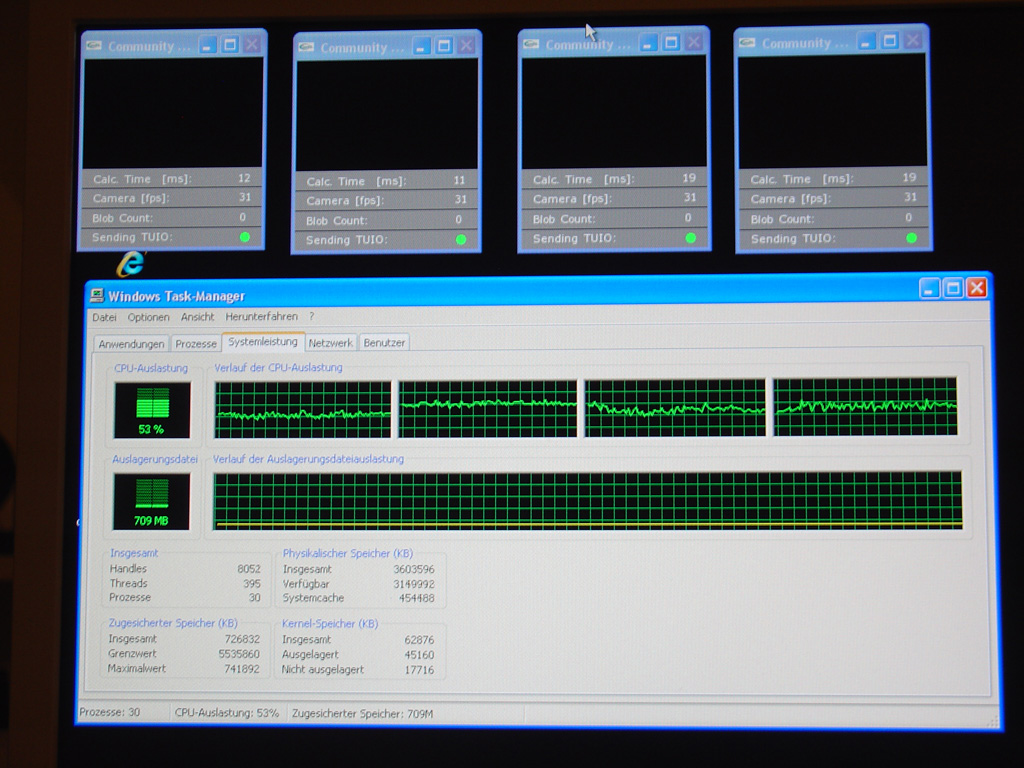This screenshot has height=768, width=1024.
Task: Click Camera [fps] row in the Calc. Time 11 window
Action: click(x=387, y=200)
